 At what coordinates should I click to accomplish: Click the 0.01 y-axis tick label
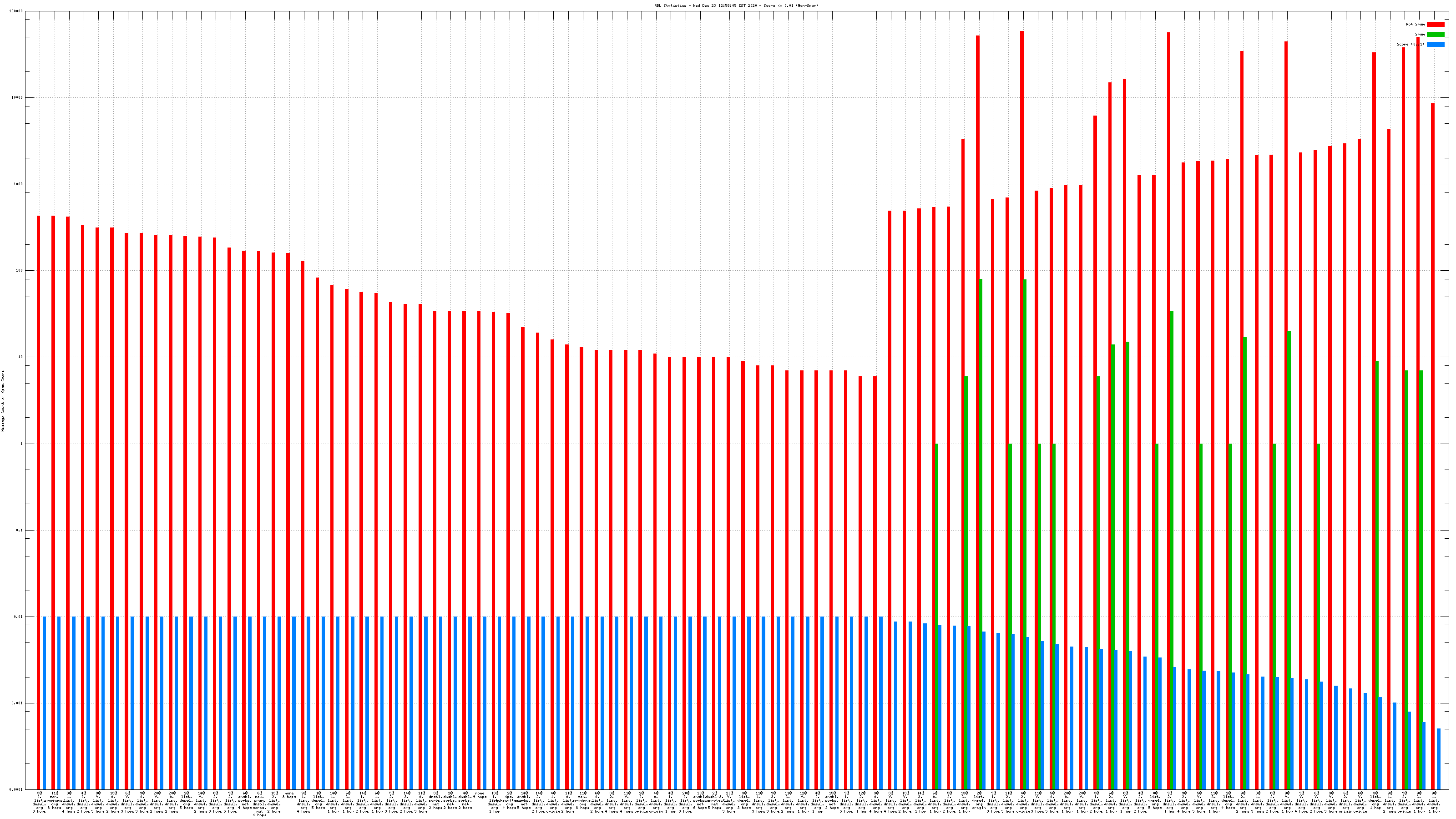(x=19, y=617)
